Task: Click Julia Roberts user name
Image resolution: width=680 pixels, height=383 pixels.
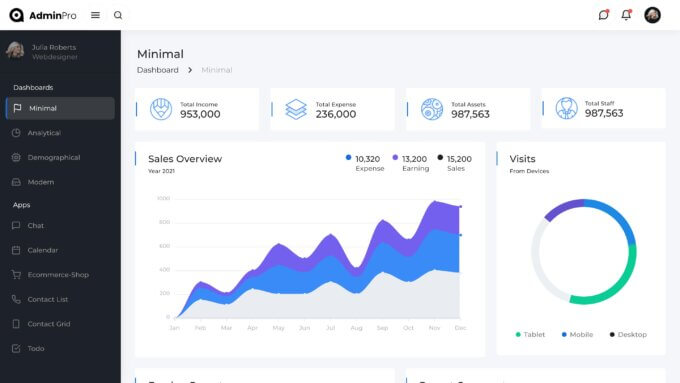Action: click(x=54, y=47)
